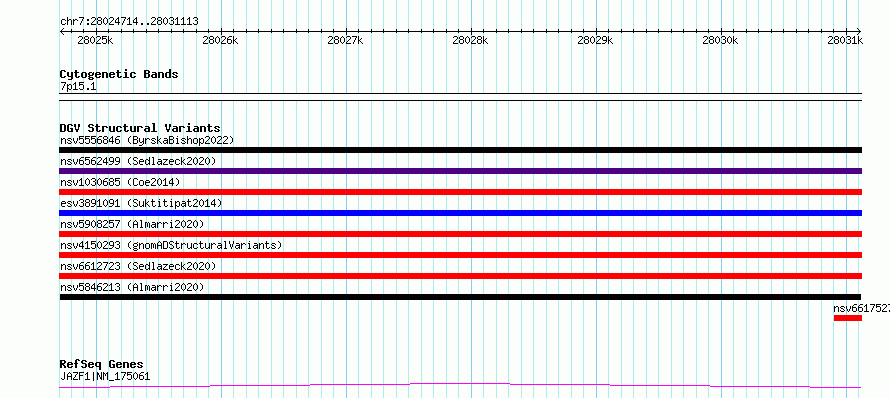Click the 28030k ruler mark
This screenshot has width=890, height=398.
click(x=720, y=40)
